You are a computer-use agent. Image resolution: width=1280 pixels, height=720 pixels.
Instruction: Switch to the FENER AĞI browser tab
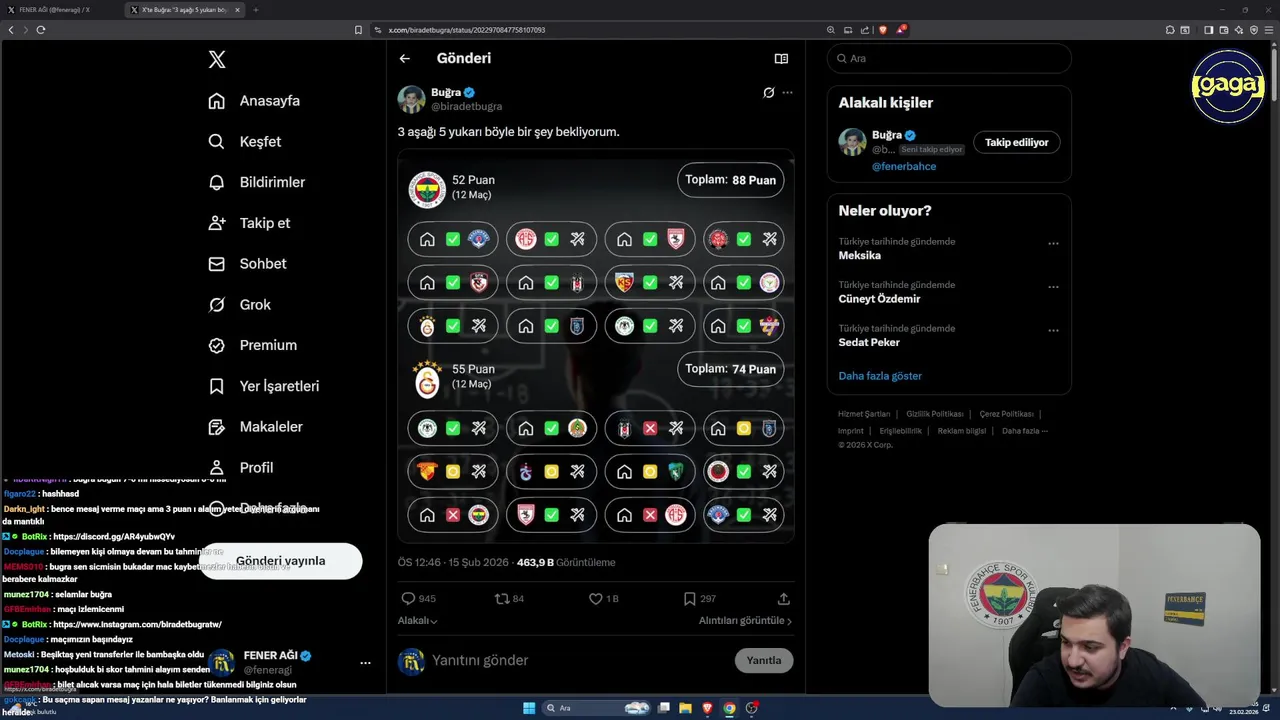click(x=60, y=10)
